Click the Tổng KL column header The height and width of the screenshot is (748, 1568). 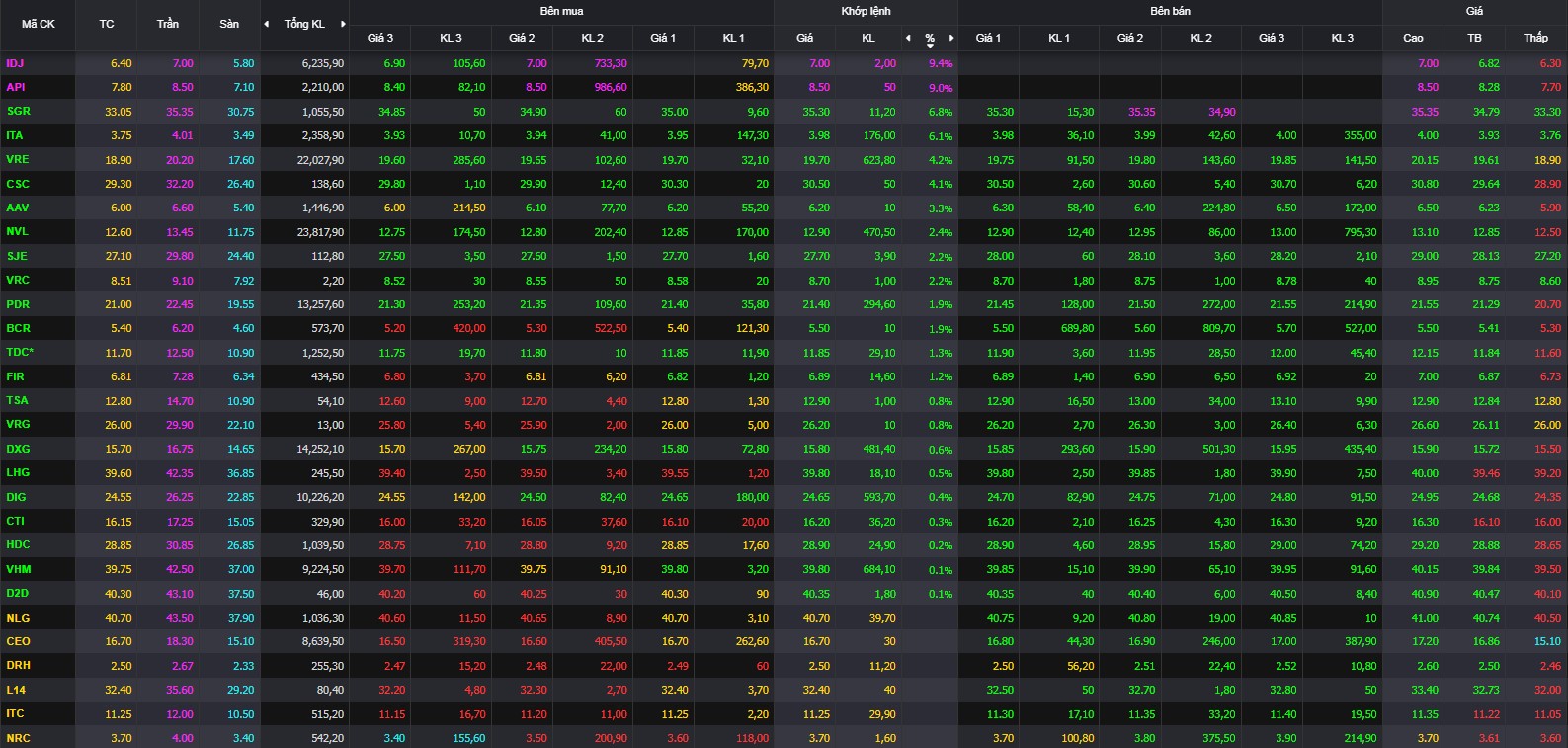tap(304, 24)
